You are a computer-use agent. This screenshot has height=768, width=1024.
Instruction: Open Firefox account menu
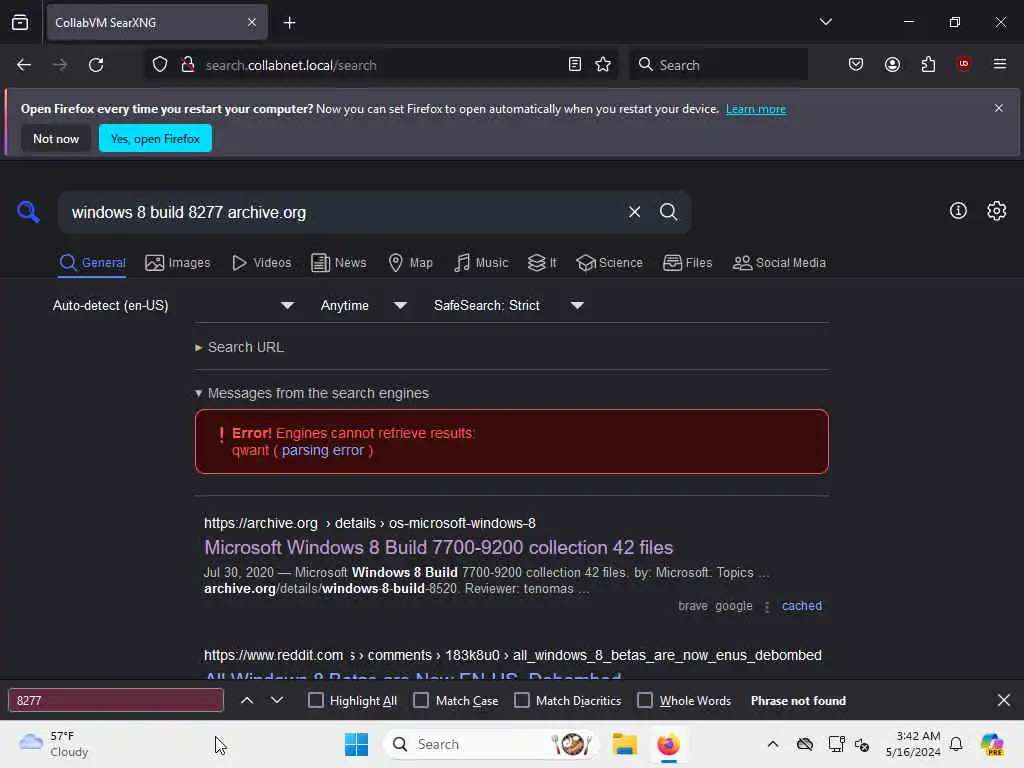892,65
